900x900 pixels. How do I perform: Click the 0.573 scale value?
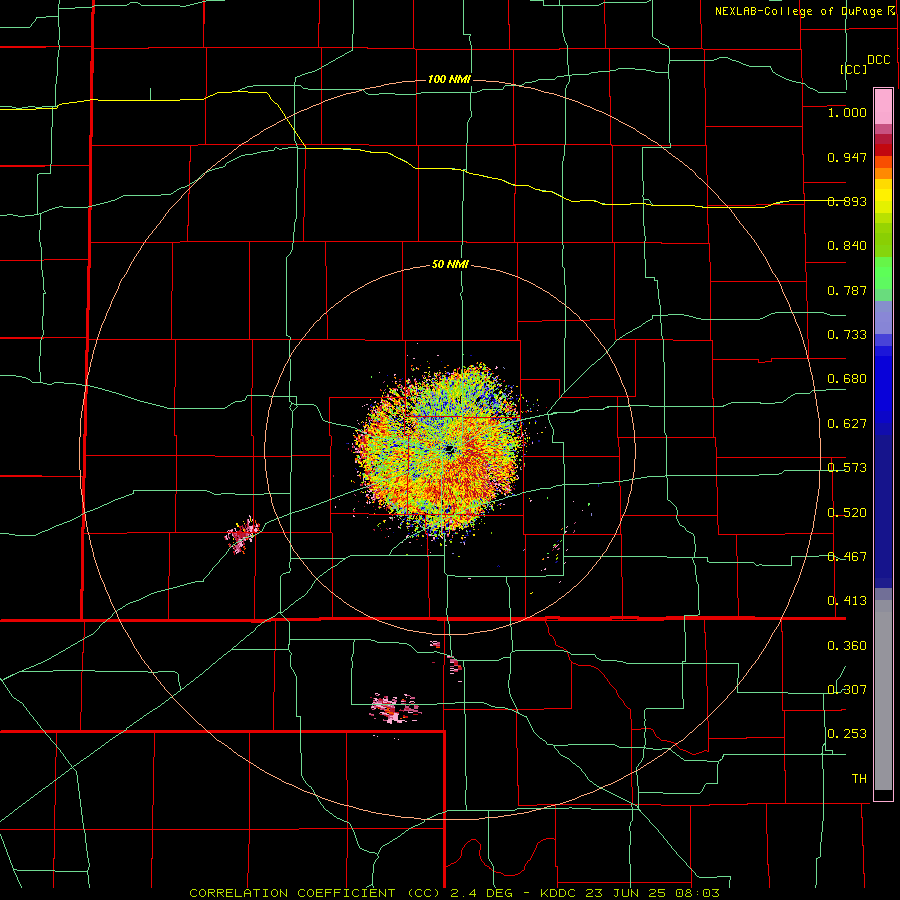pyautogui.click(x=847, y=468)
